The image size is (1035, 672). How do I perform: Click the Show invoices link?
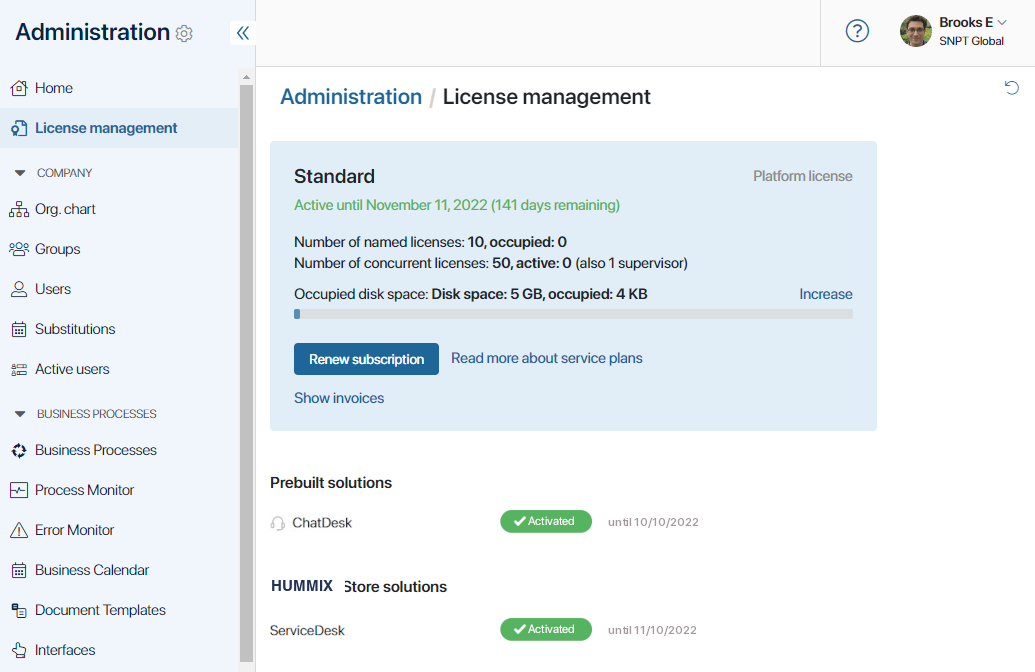click(339, 398)
